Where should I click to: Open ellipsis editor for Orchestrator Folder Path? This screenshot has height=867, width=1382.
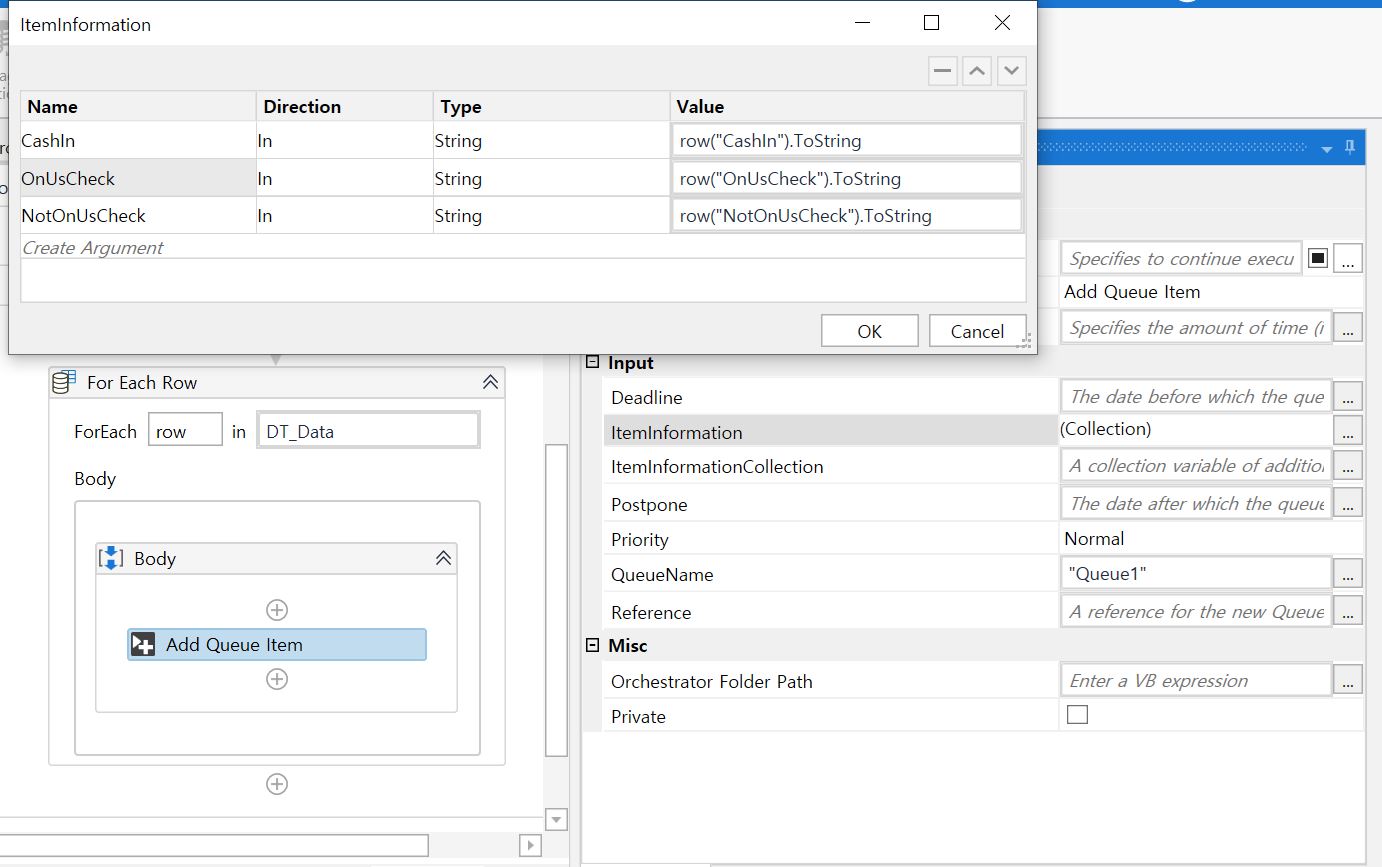tap(1348, 681)
